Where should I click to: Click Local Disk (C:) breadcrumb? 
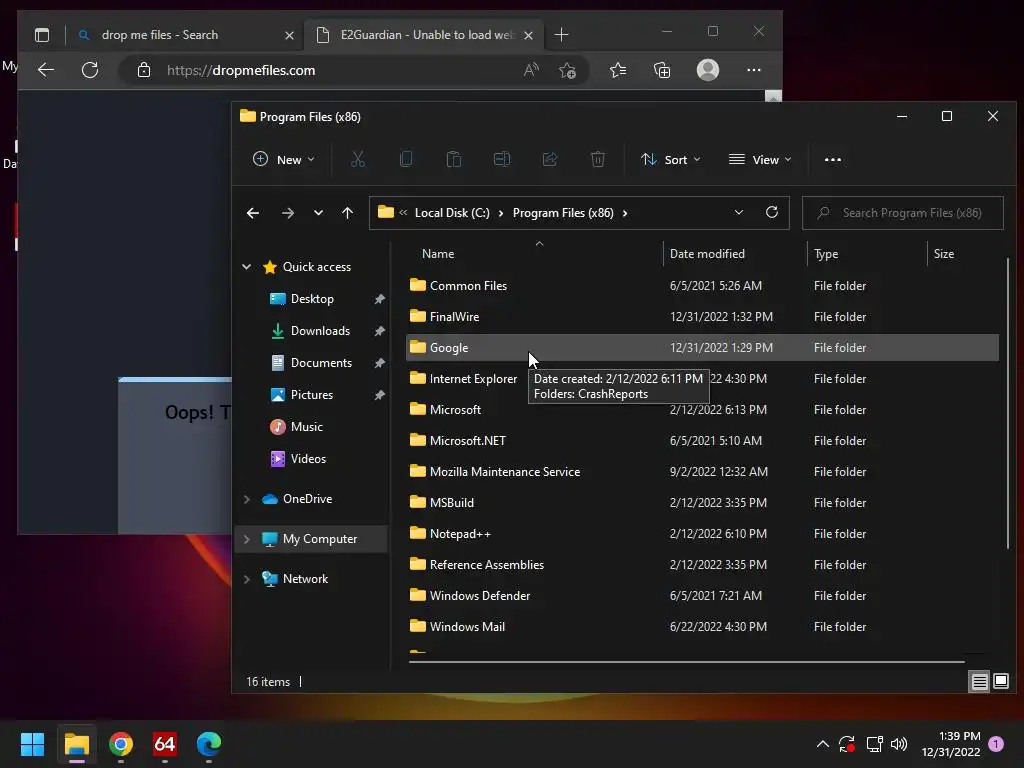click(x=452, y=213)
